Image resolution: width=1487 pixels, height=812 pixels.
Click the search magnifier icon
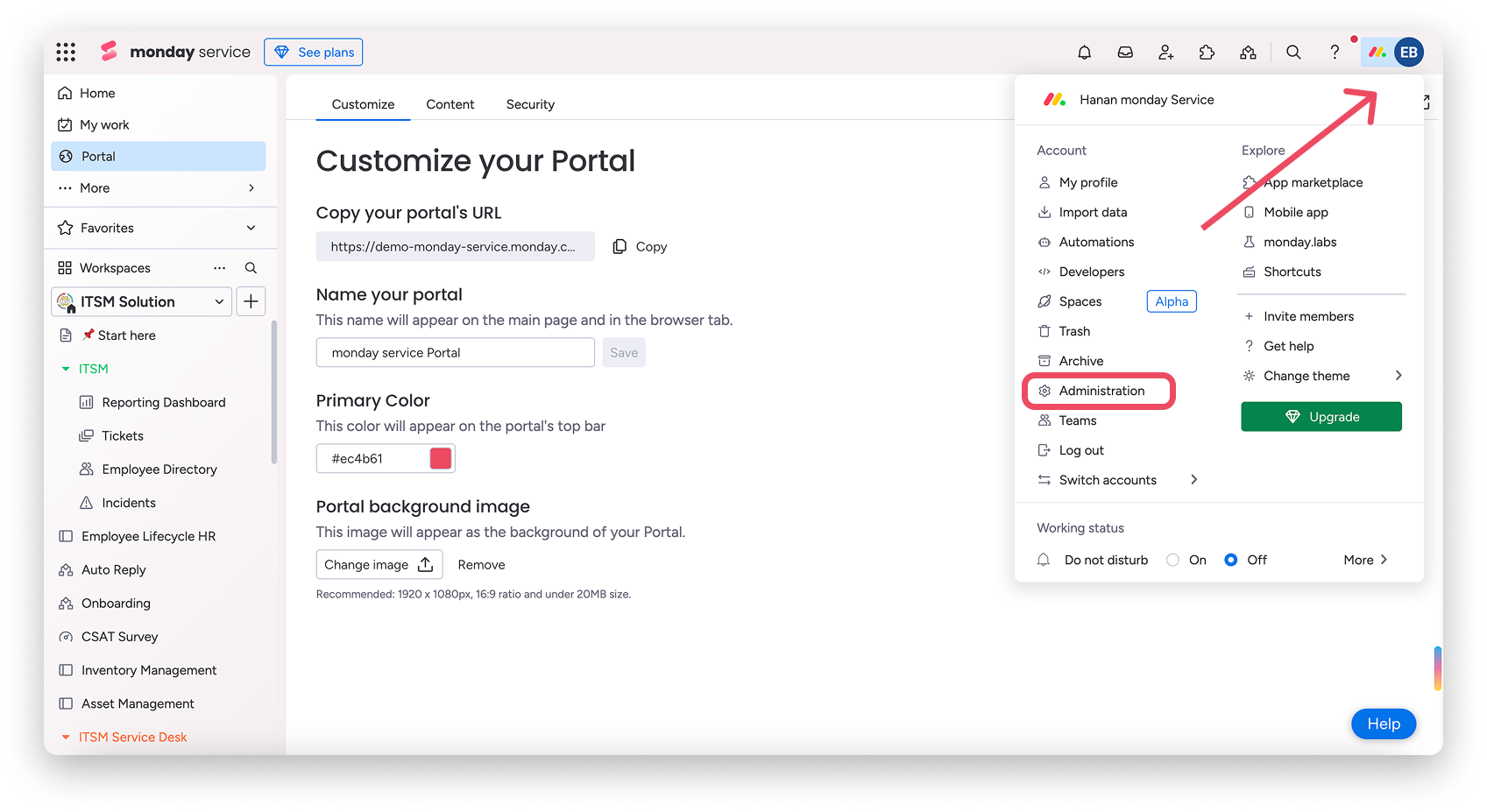click(1293, 52)
